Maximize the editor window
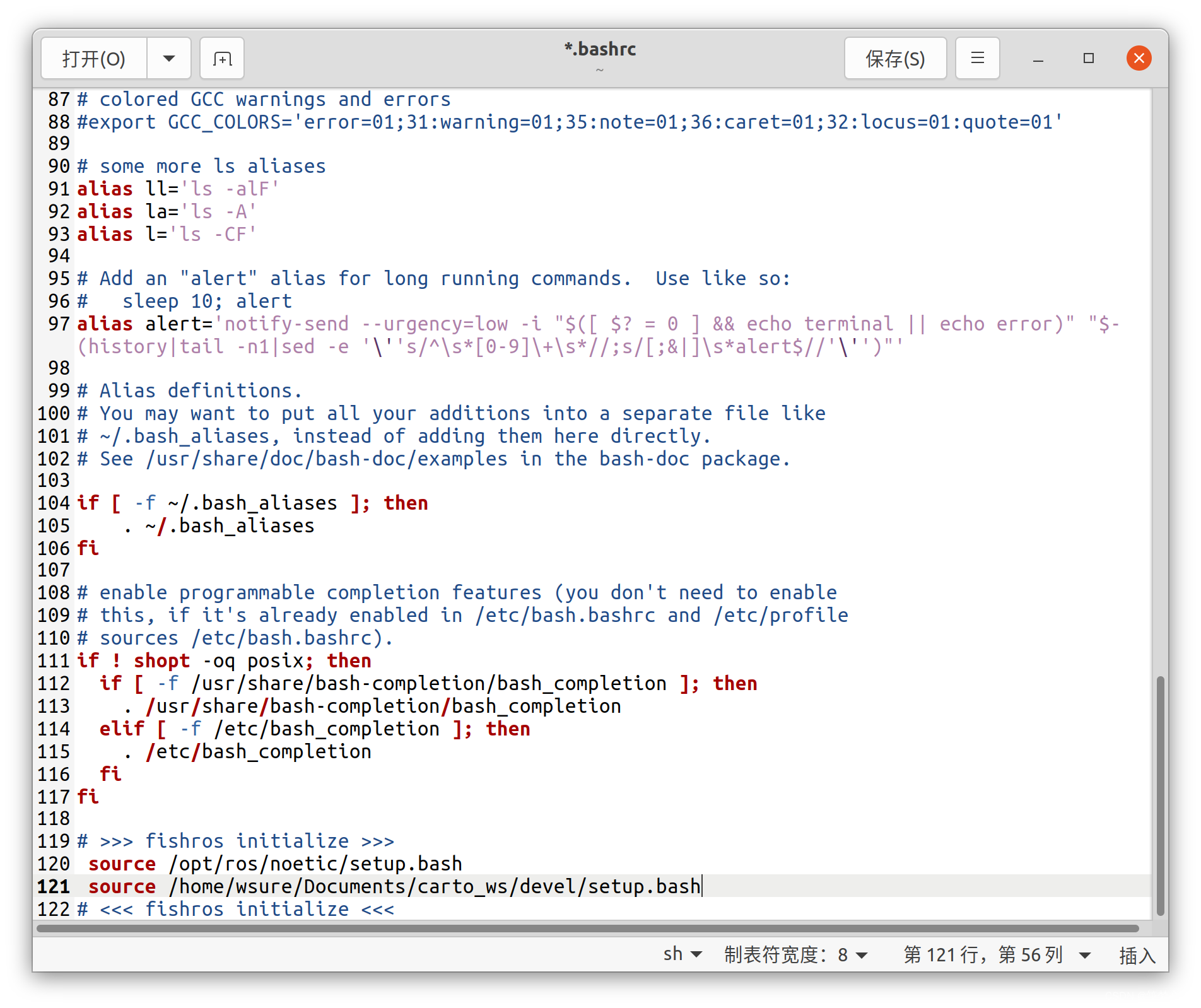The height and width of the screenshot is (1008, 1201). [1088, 59]
